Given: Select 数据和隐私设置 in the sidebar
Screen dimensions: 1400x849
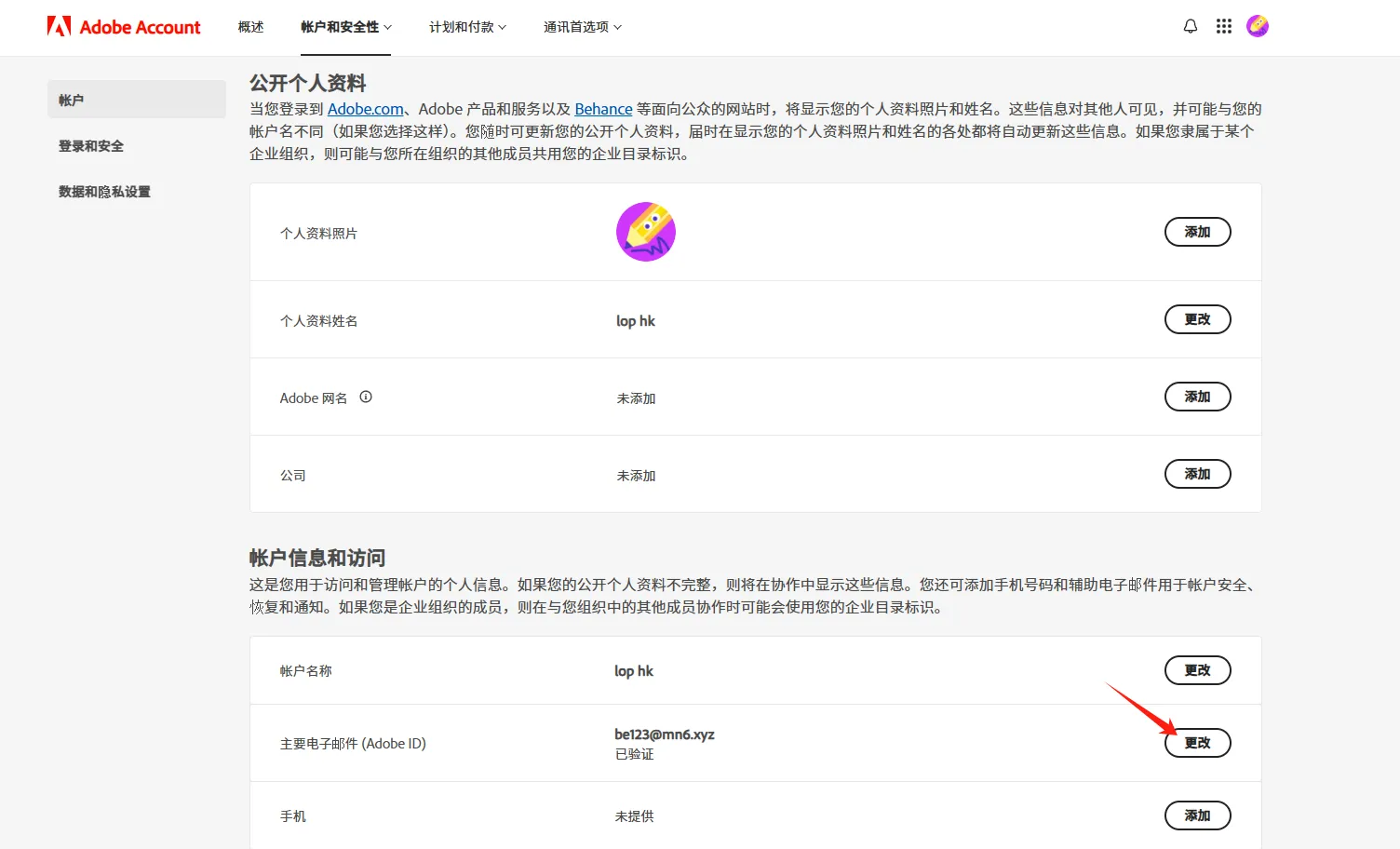Looking at the screenshot, I should (104, 192).
